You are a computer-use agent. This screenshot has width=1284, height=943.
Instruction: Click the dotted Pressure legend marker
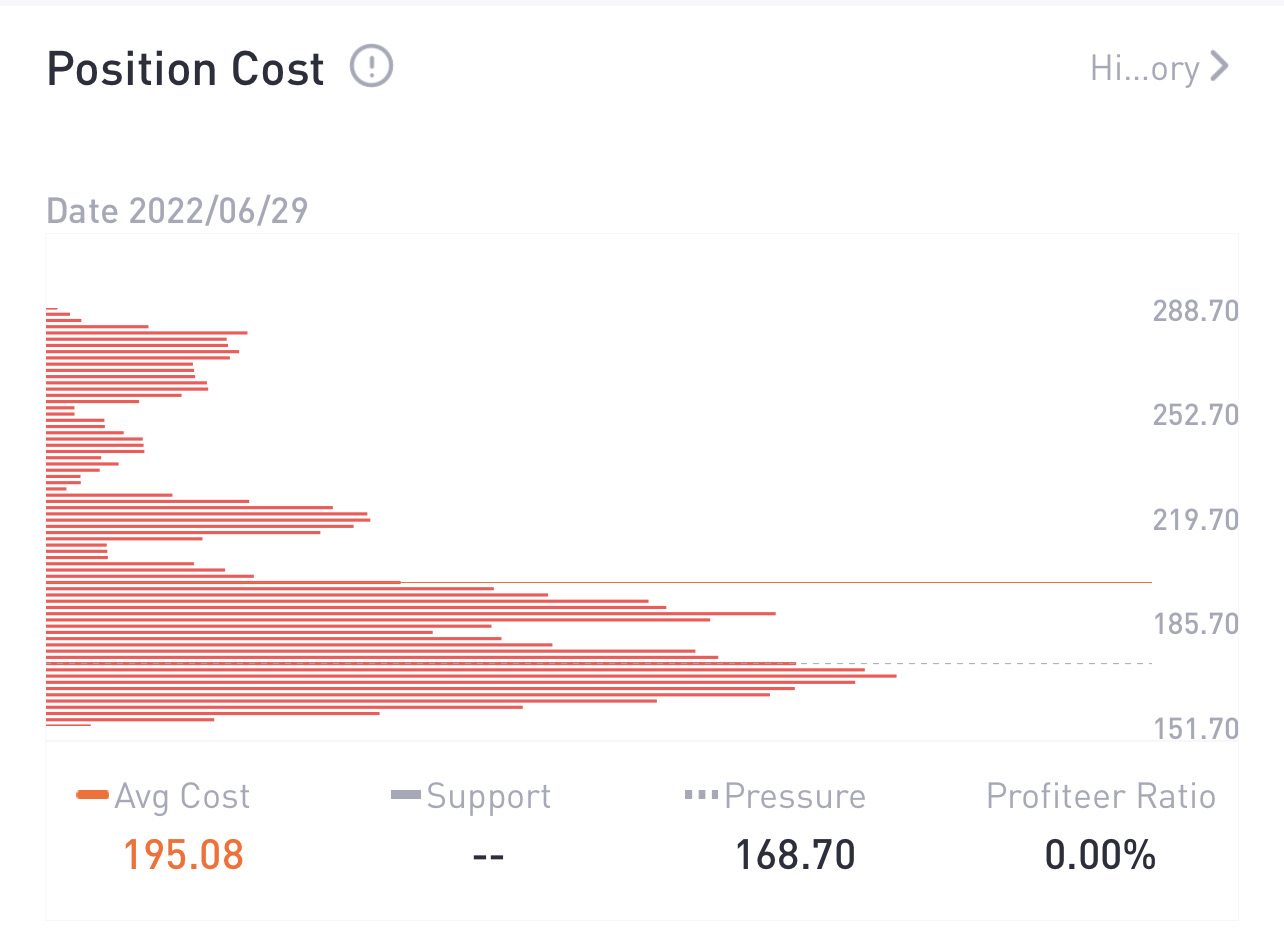coord(701,795)
